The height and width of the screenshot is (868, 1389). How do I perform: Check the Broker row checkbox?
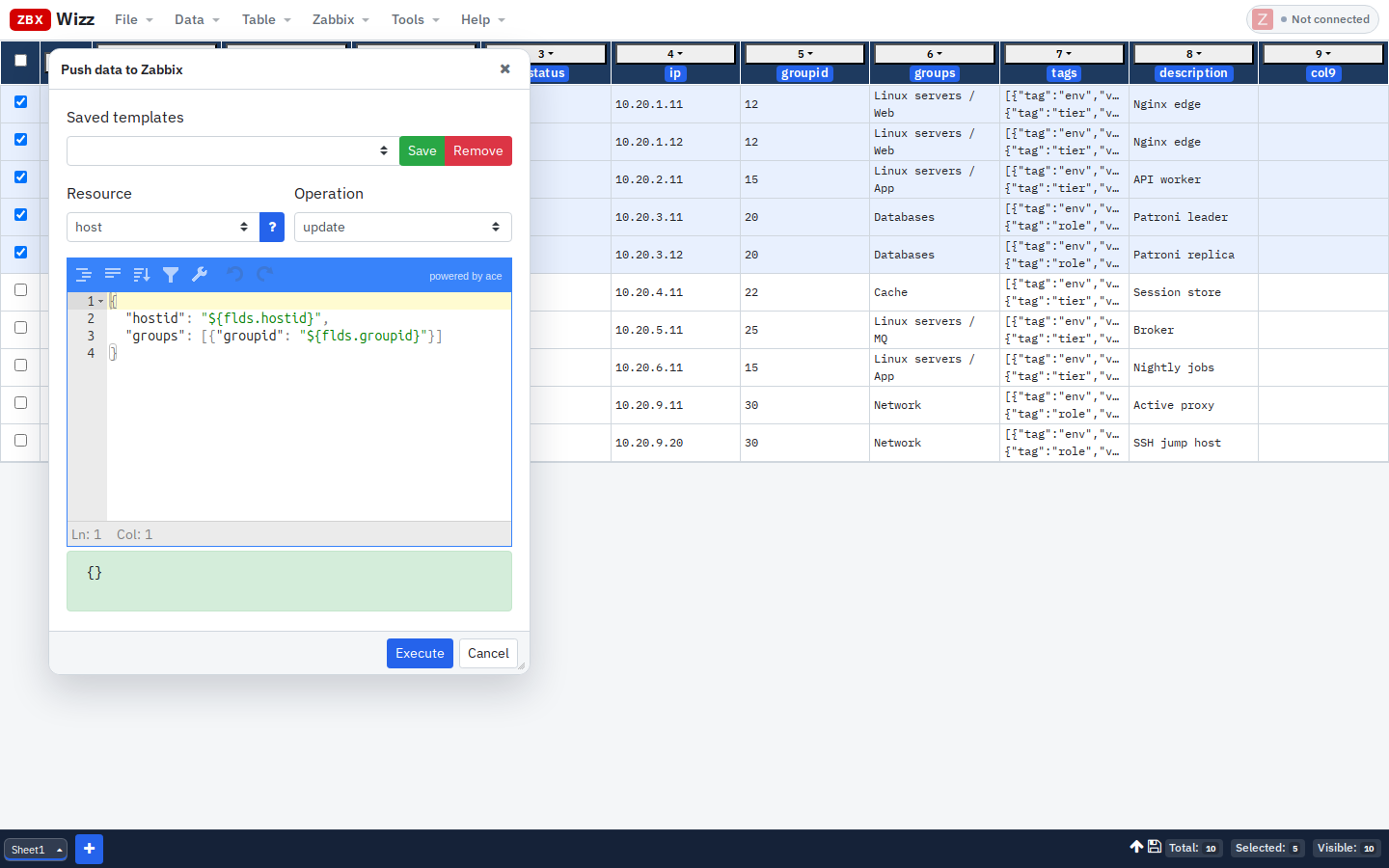point(20,327)
